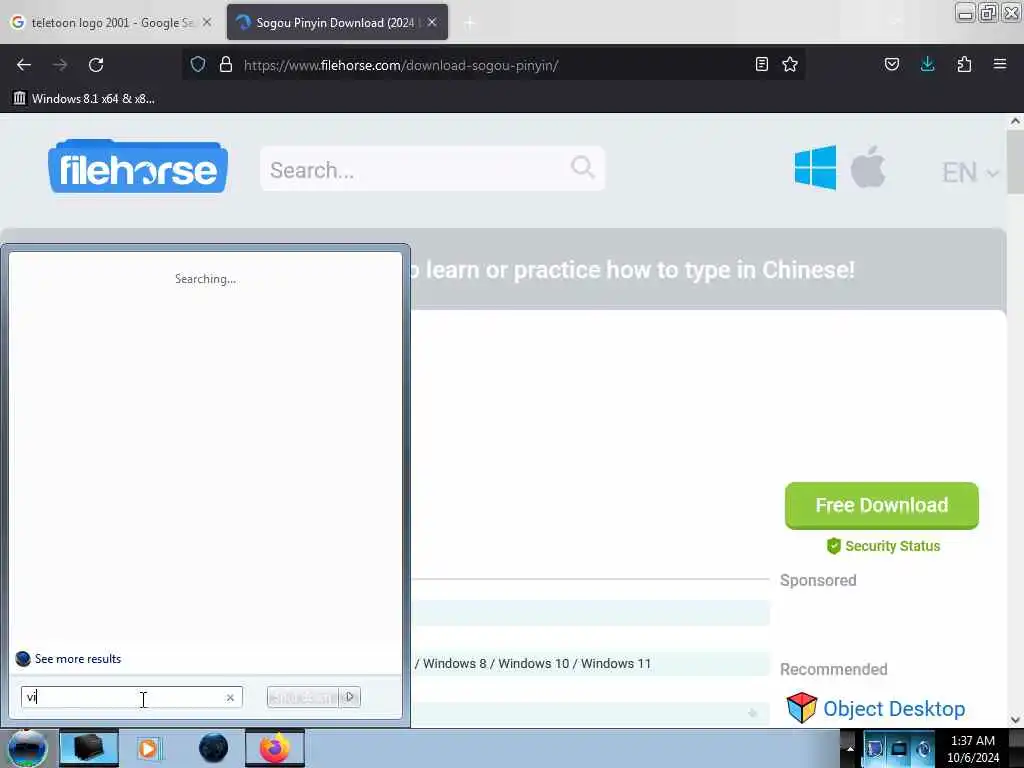Open the Firefox hamburger menu
Viewport: 1024px width, 768px height.
tap(1000, 64)
